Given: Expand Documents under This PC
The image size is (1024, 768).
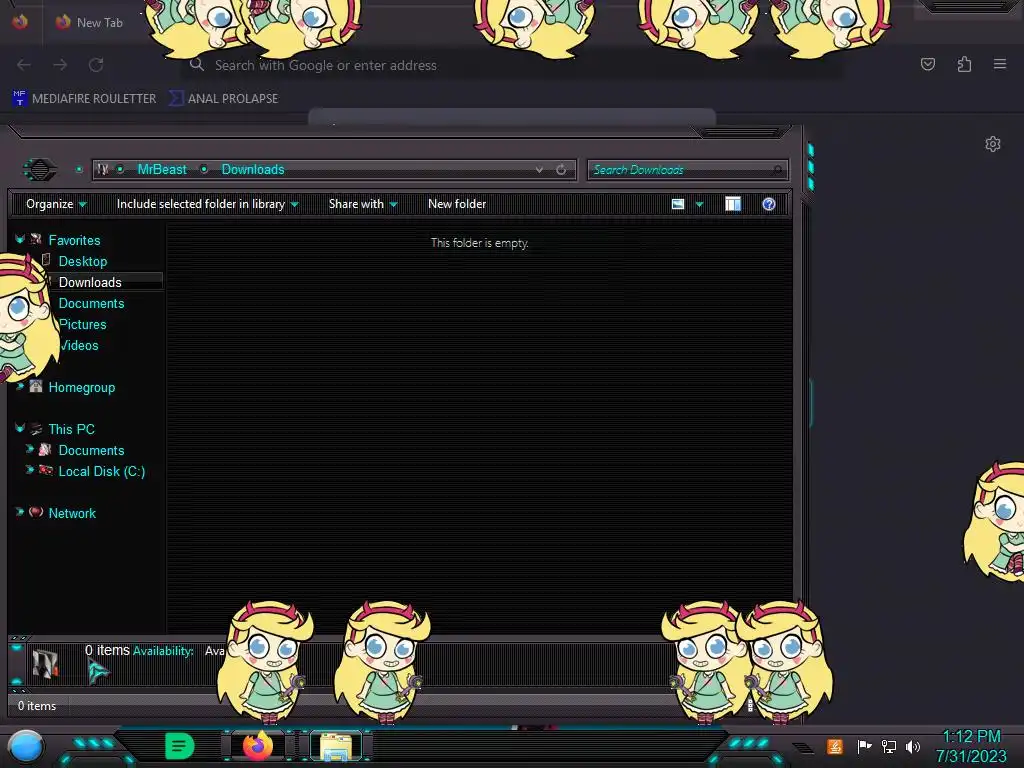Looking at the screenshot, I should pos(29,449).
